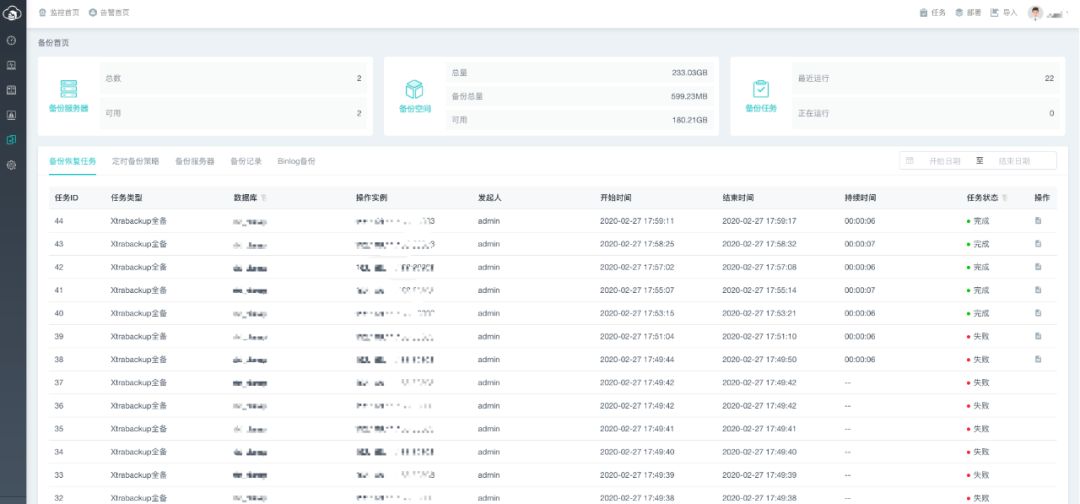Click the 开始日期 start date field
1080x504 pixels.
(x=944, y=161)
